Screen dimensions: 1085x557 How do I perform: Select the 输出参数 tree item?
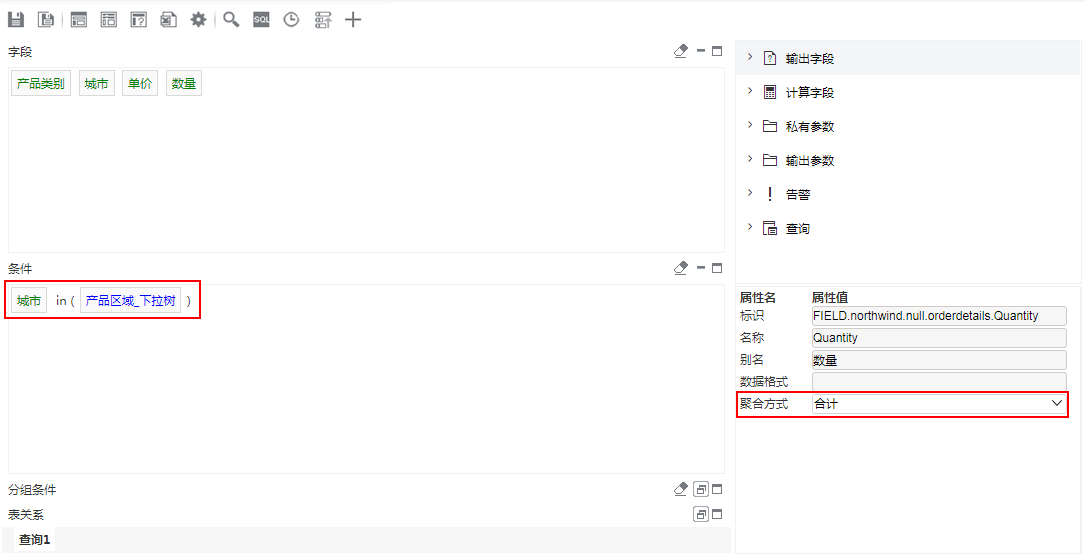(x=810, y=161)
